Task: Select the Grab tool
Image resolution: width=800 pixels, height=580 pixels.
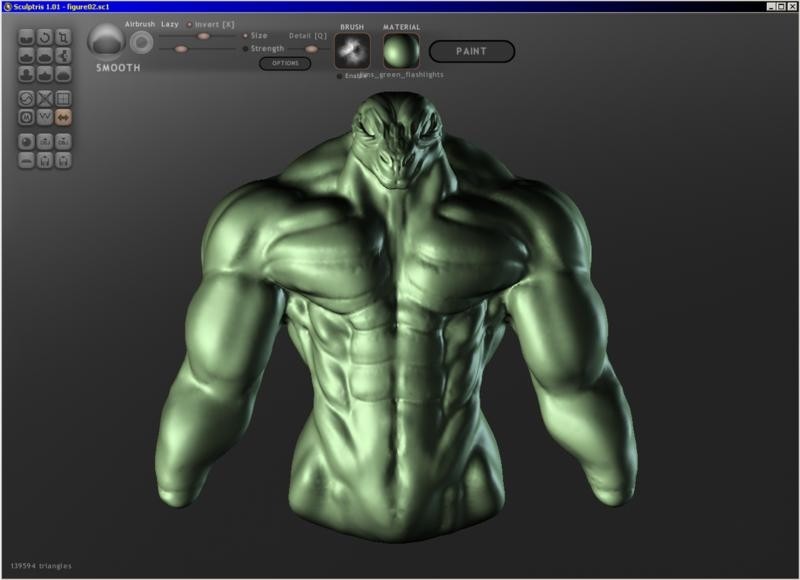Action: [63, 56]
